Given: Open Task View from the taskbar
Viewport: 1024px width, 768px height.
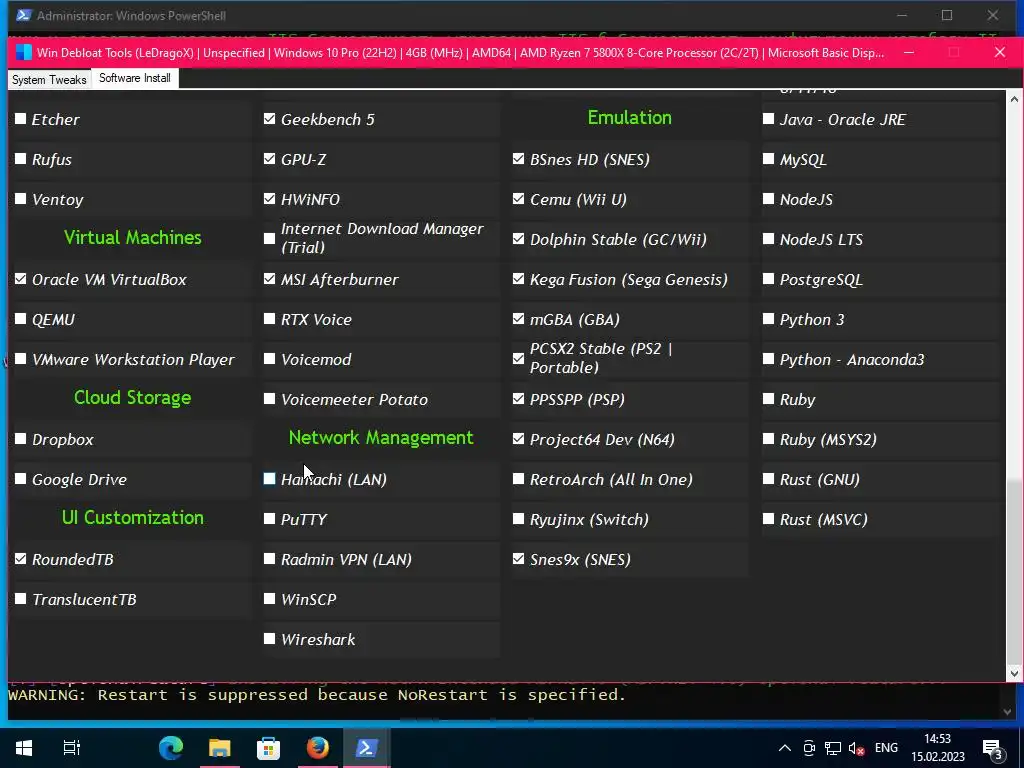Looking at the screenshot, I should pyautogui.click(x=71, y=748).
